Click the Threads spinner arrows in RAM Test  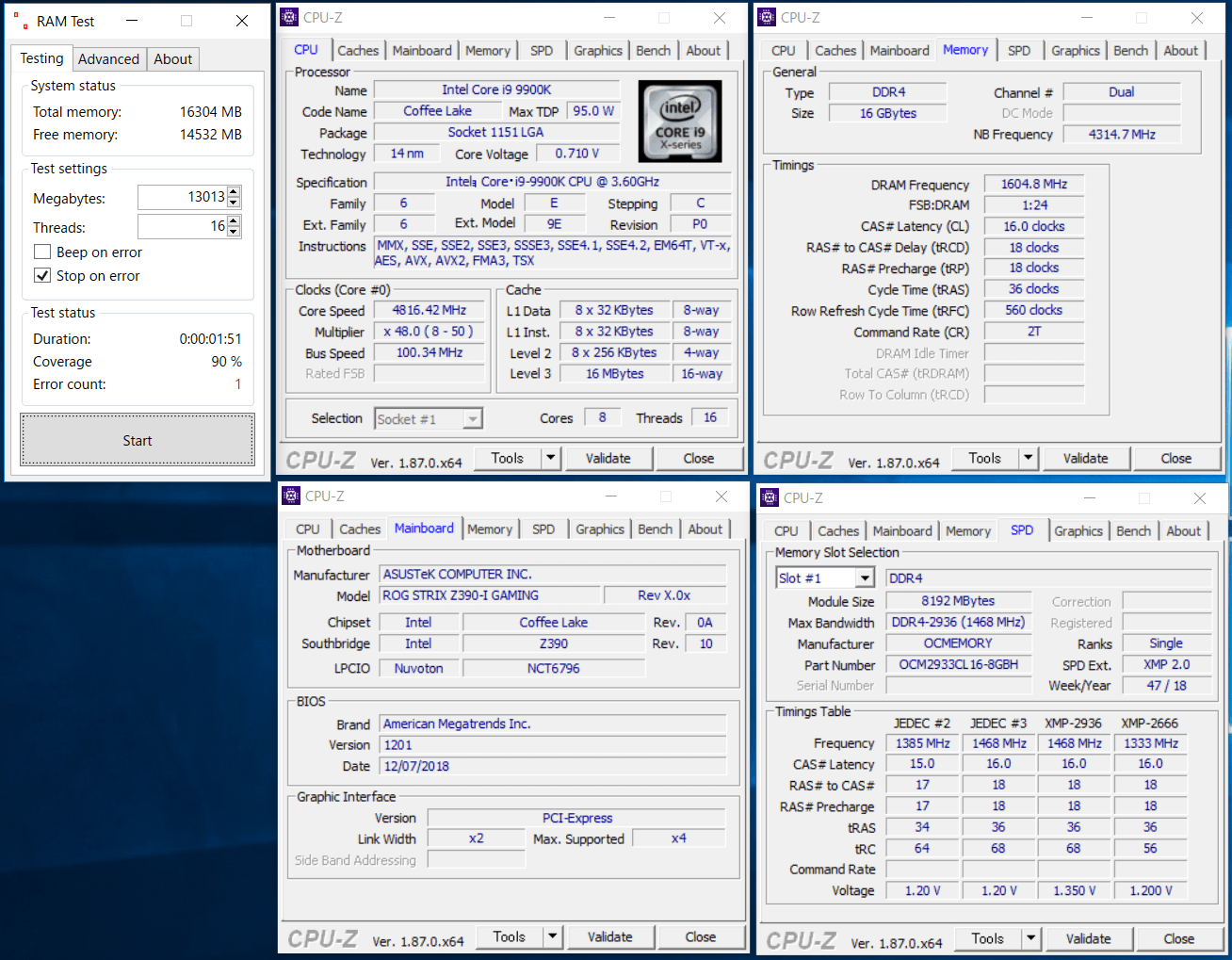tap(234, 226)
